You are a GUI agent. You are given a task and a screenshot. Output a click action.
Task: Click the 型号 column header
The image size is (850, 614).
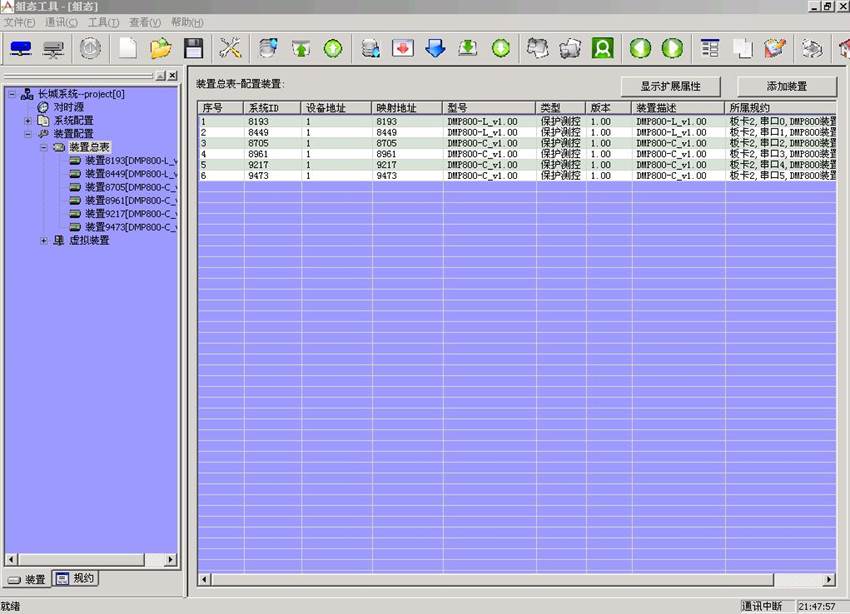tap(489, 108)
